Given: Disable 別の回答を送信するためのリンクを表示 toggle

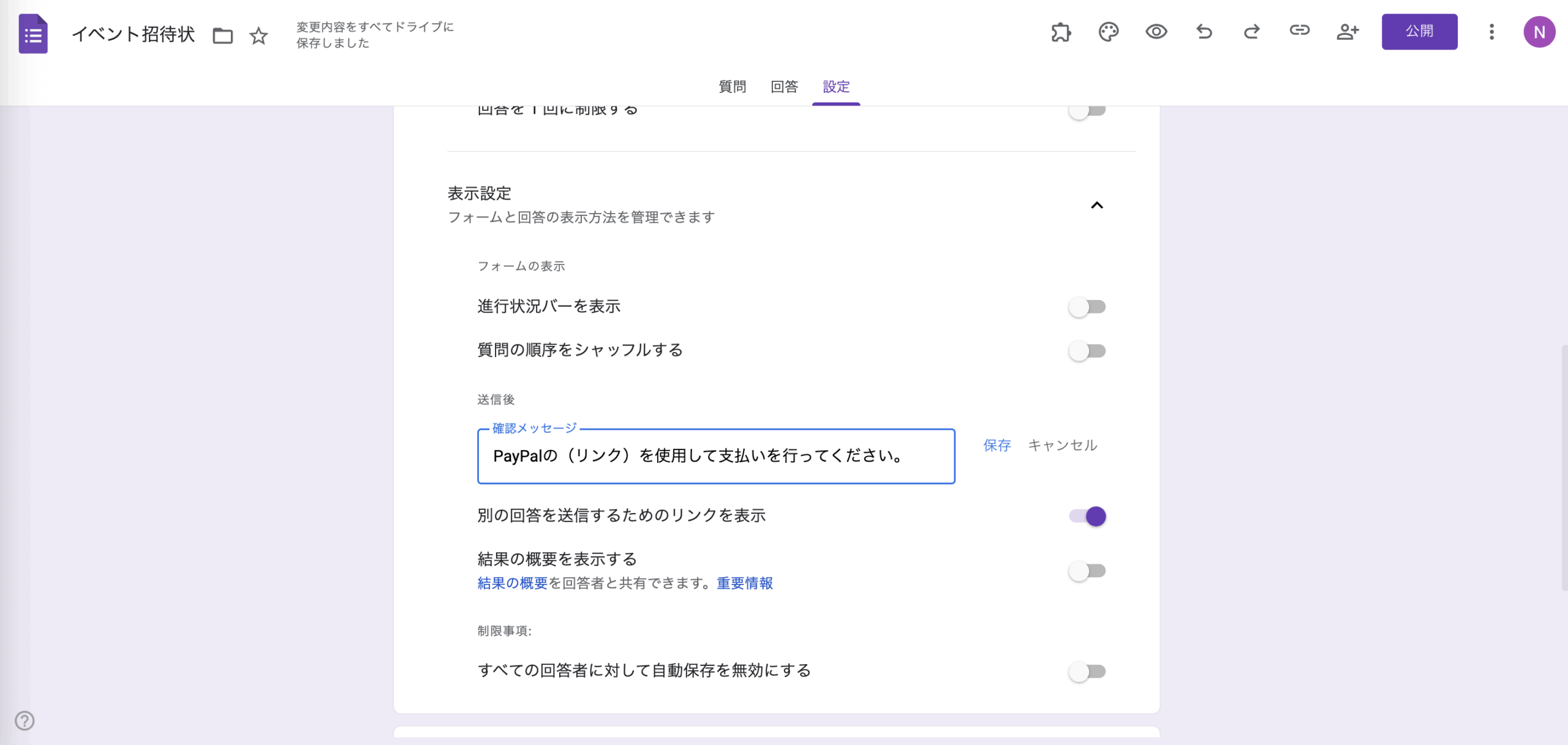Looking at the screenshot, I should click(x=1088, y=516).
